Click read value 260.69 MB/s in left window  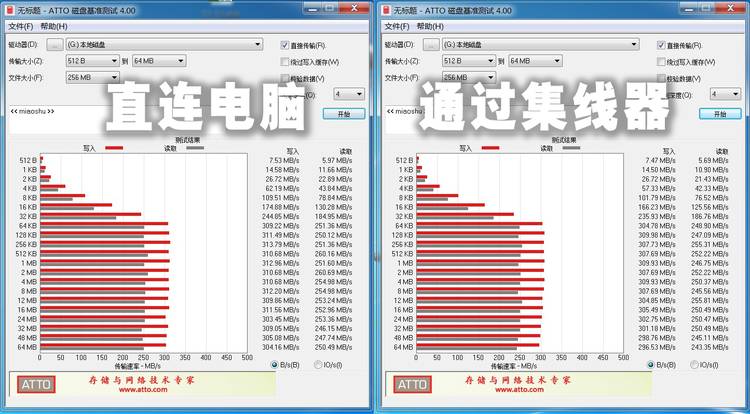(333, 272)
